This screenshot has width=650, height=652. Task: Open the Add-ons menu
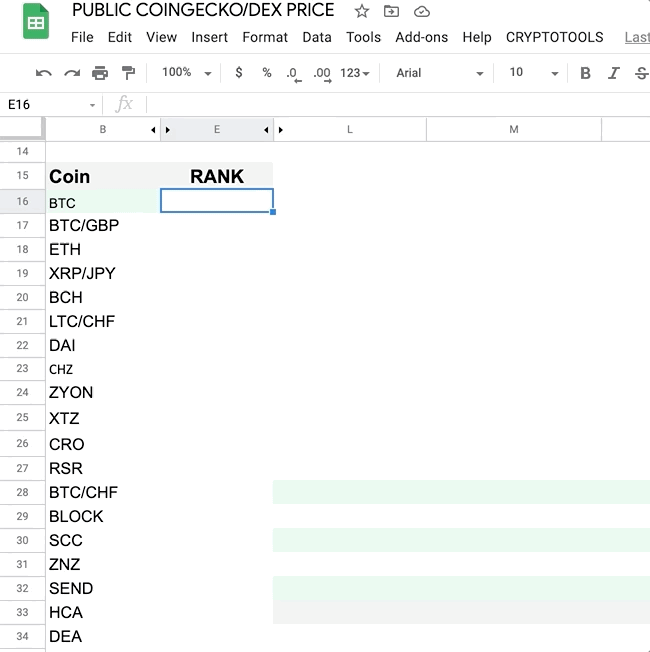tap(422, 37)
